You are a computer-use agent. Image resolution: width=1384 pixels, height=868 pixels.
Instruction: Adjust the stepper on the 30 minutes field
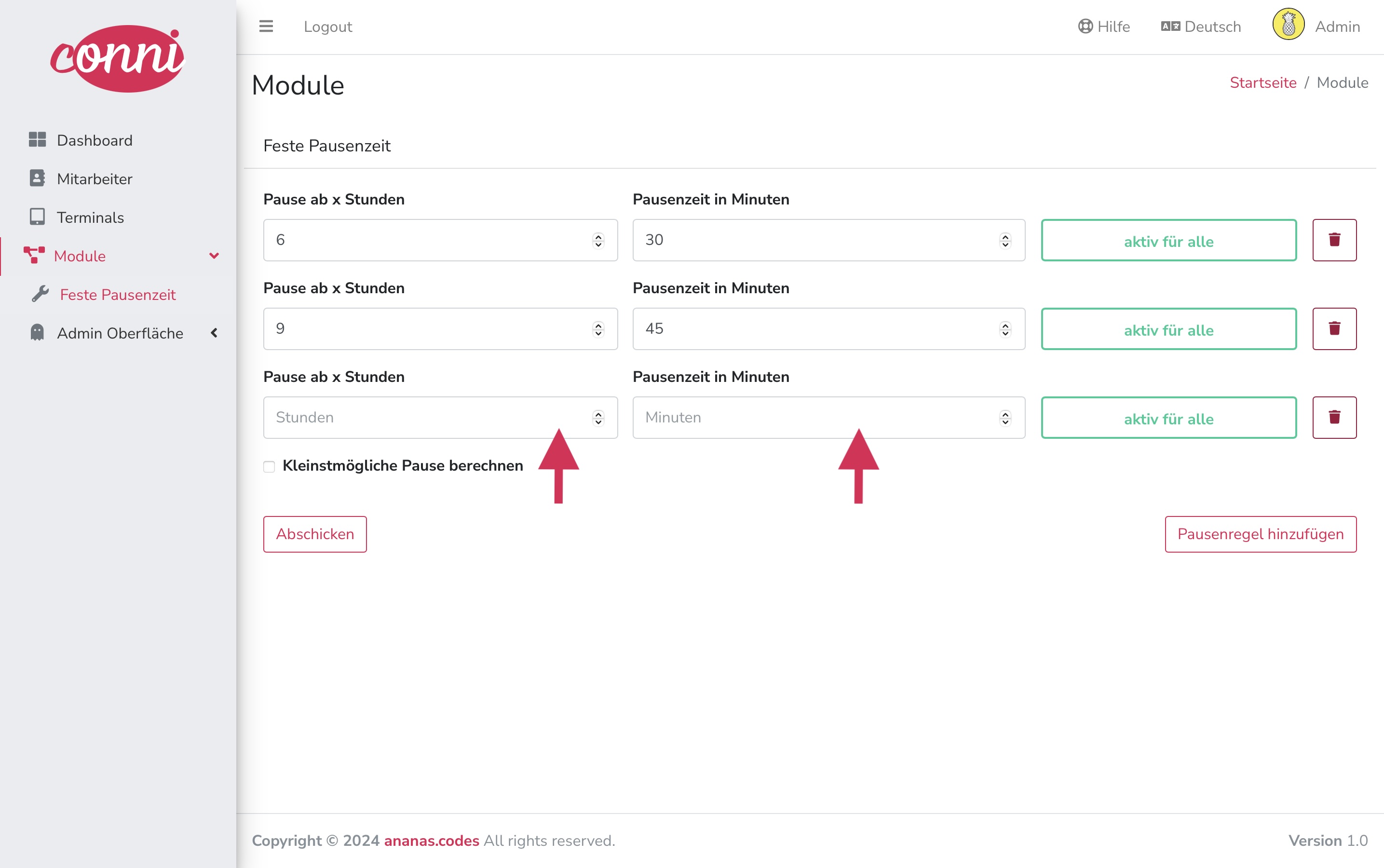1005,240
